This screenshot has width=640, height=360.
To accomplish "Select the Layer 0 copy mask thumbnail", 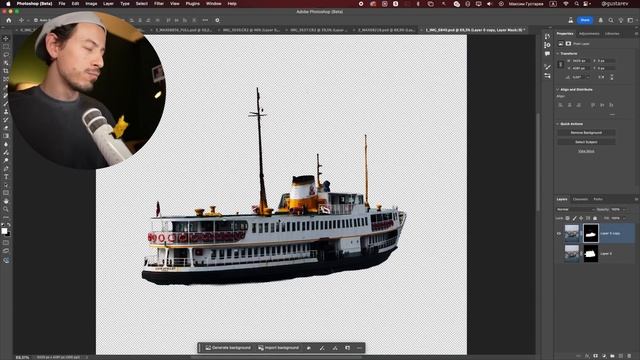I will 591,233.
